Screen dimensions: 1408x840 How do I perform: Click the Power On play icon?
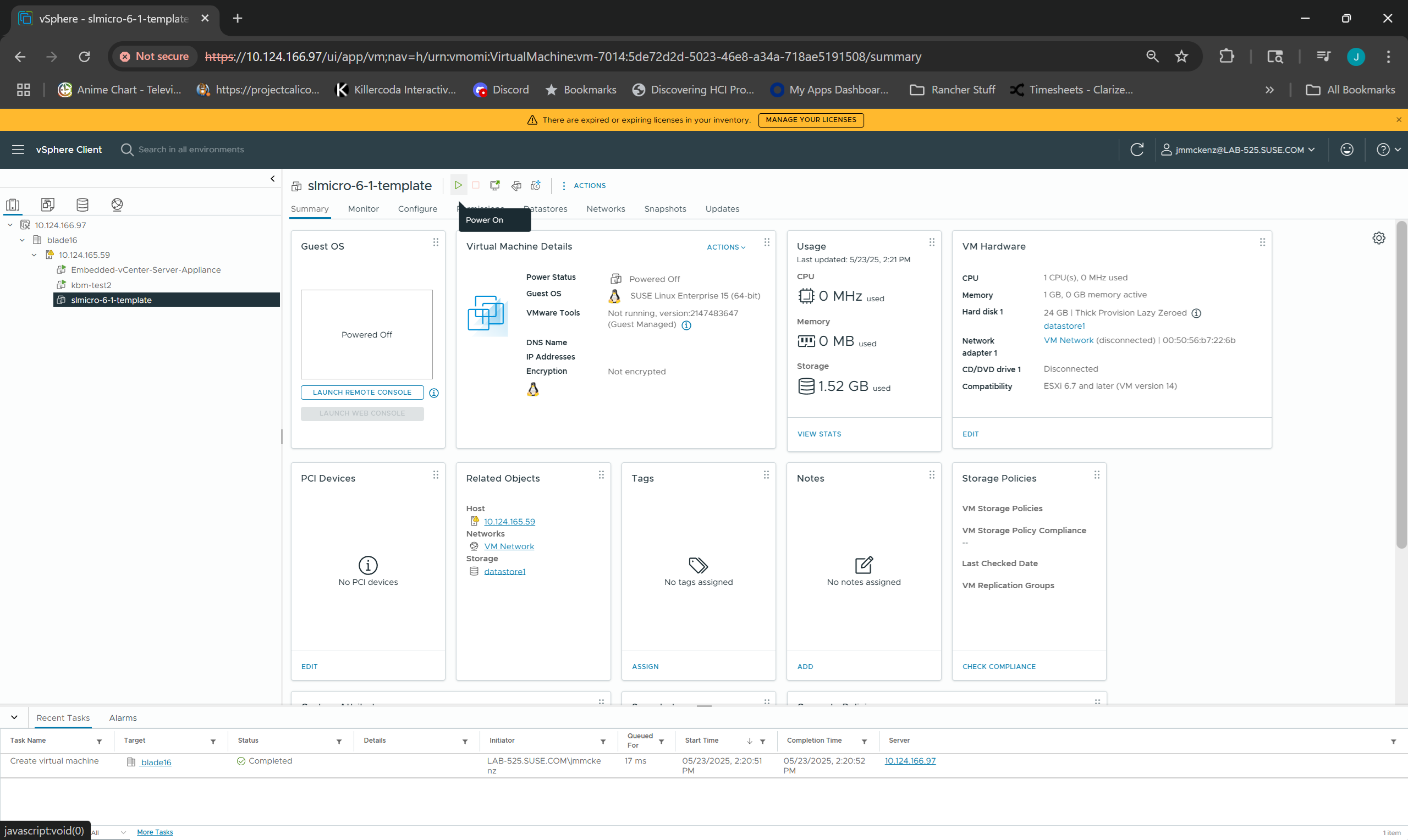[x=458, y=185]
